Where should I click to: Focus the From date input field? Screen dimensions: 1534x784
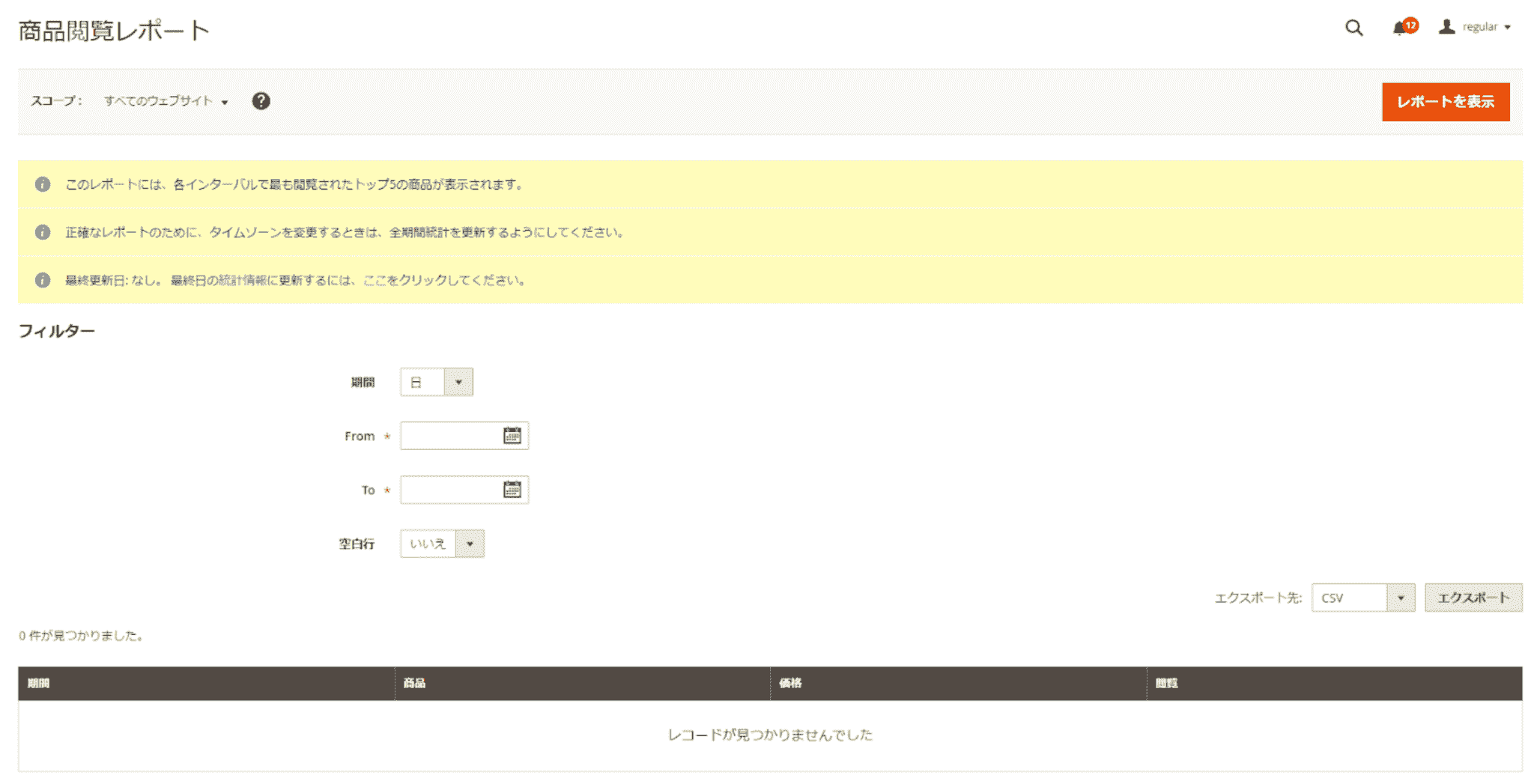click(x=449, y=436)
